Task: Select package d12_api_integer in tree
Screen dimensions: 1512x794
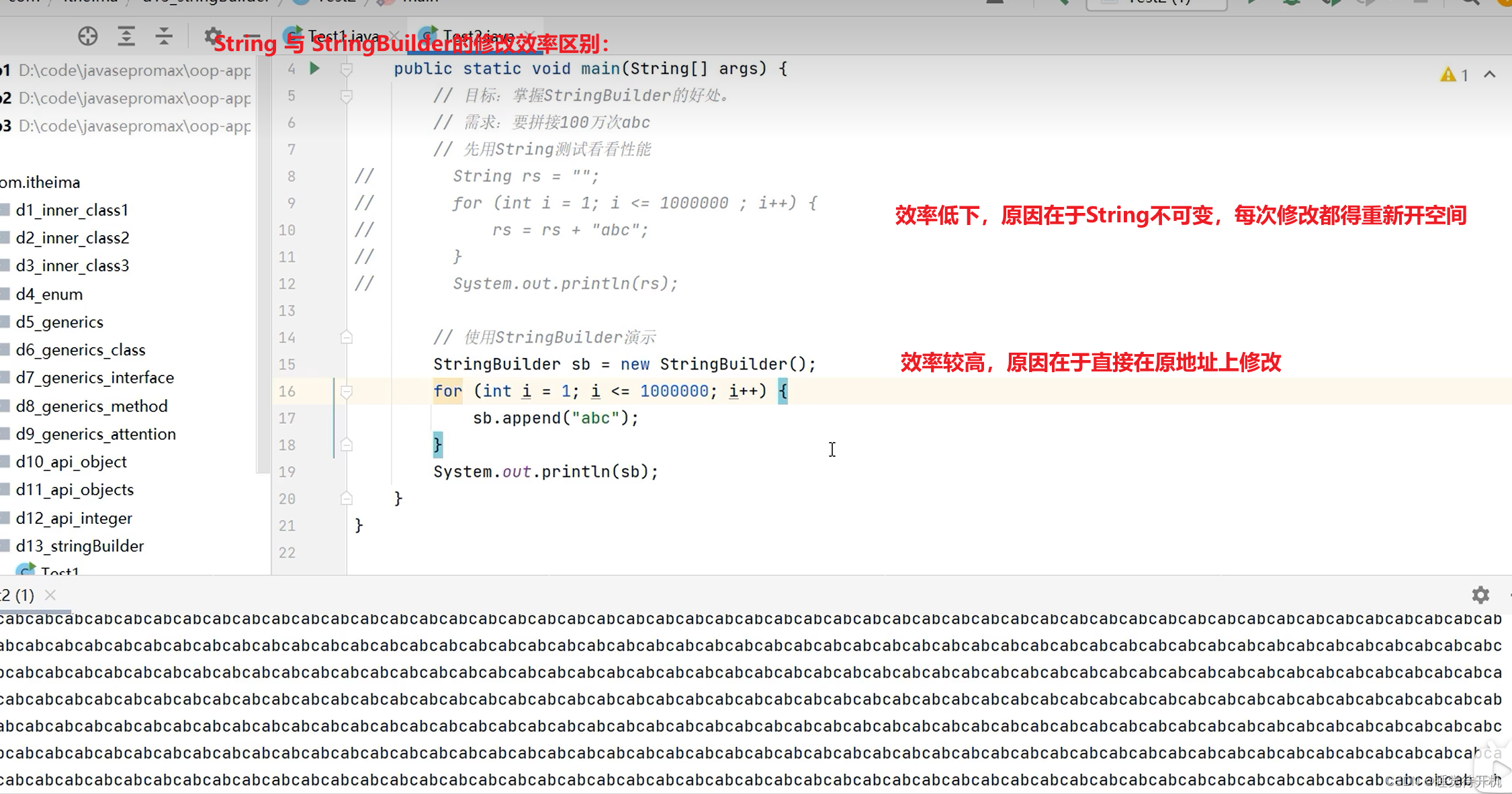Action: point(74,519)
